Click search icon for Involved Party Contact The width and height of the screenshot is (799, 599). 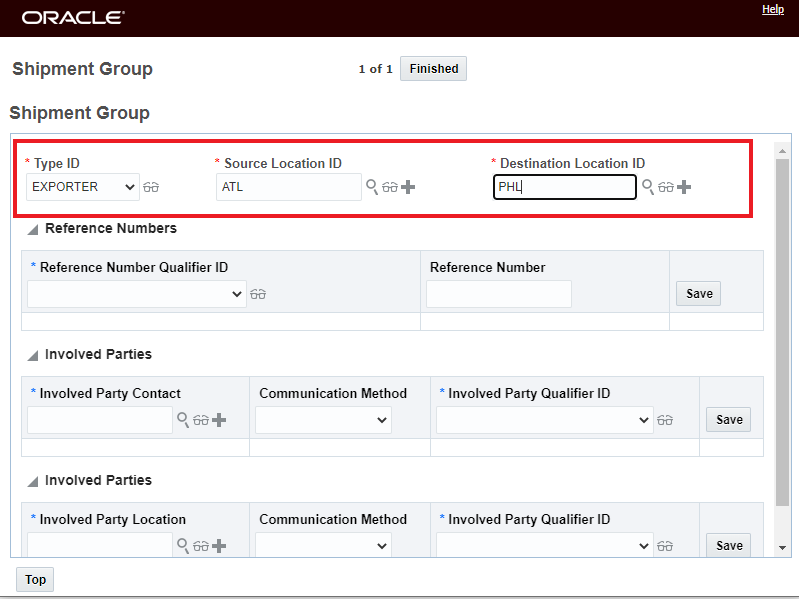pyautogui.click(x=182, y=420)
